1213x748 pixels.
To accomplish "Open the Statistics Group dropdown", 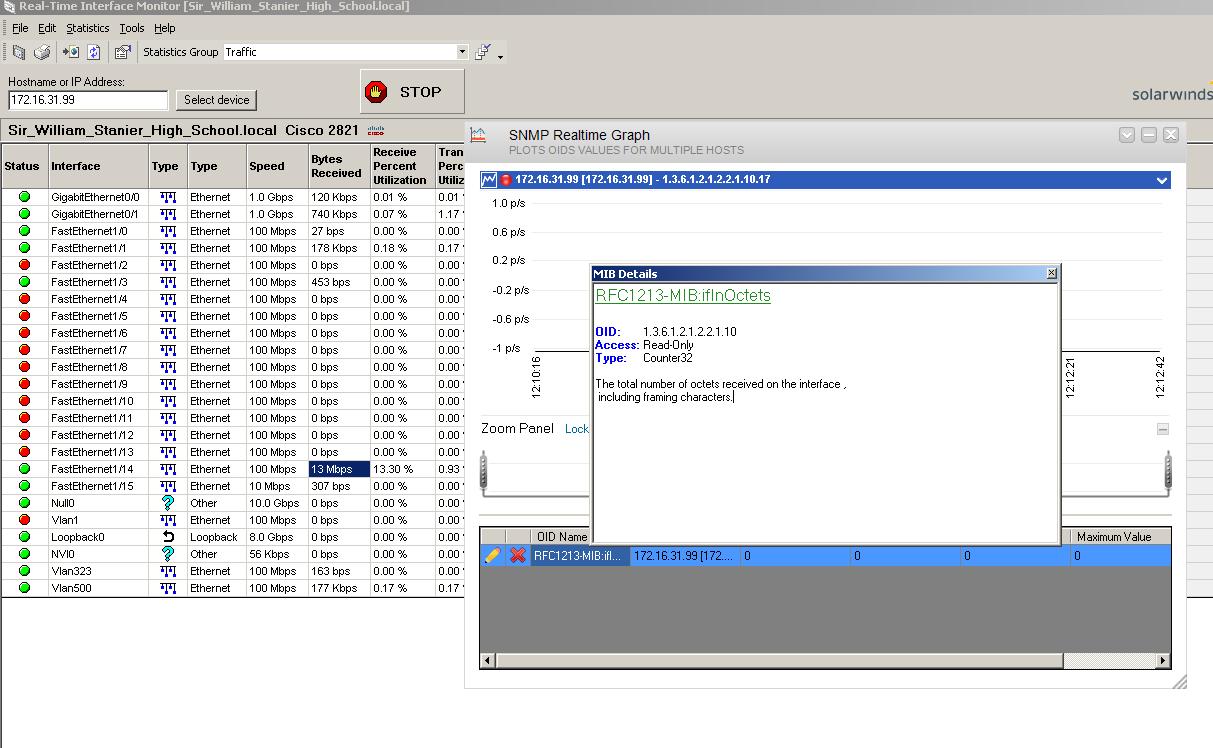I will tap(462, 52).
